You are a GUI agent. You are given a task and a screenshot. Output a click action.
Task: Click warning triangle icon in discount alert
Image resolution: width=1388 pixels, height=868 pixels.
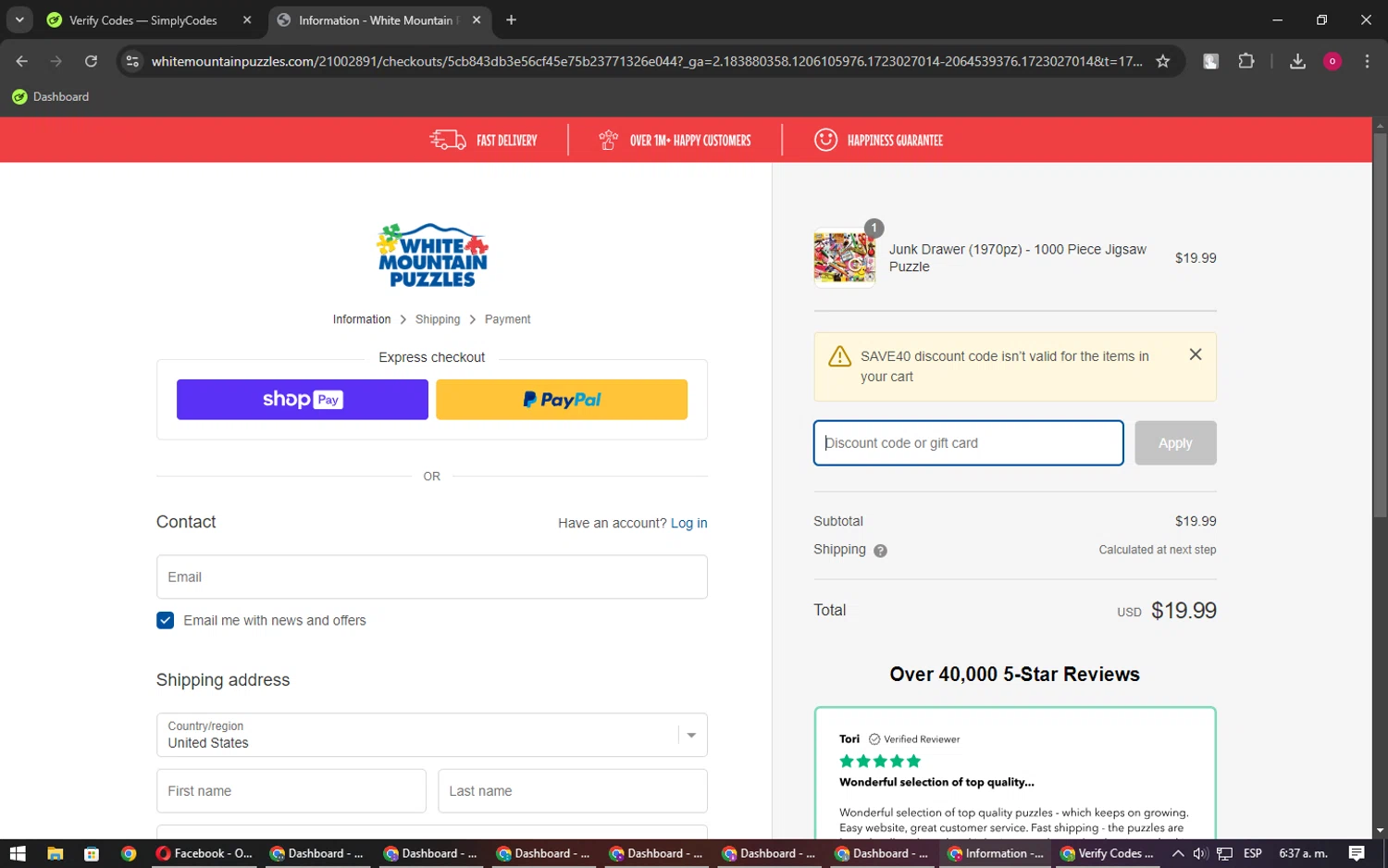839,356
